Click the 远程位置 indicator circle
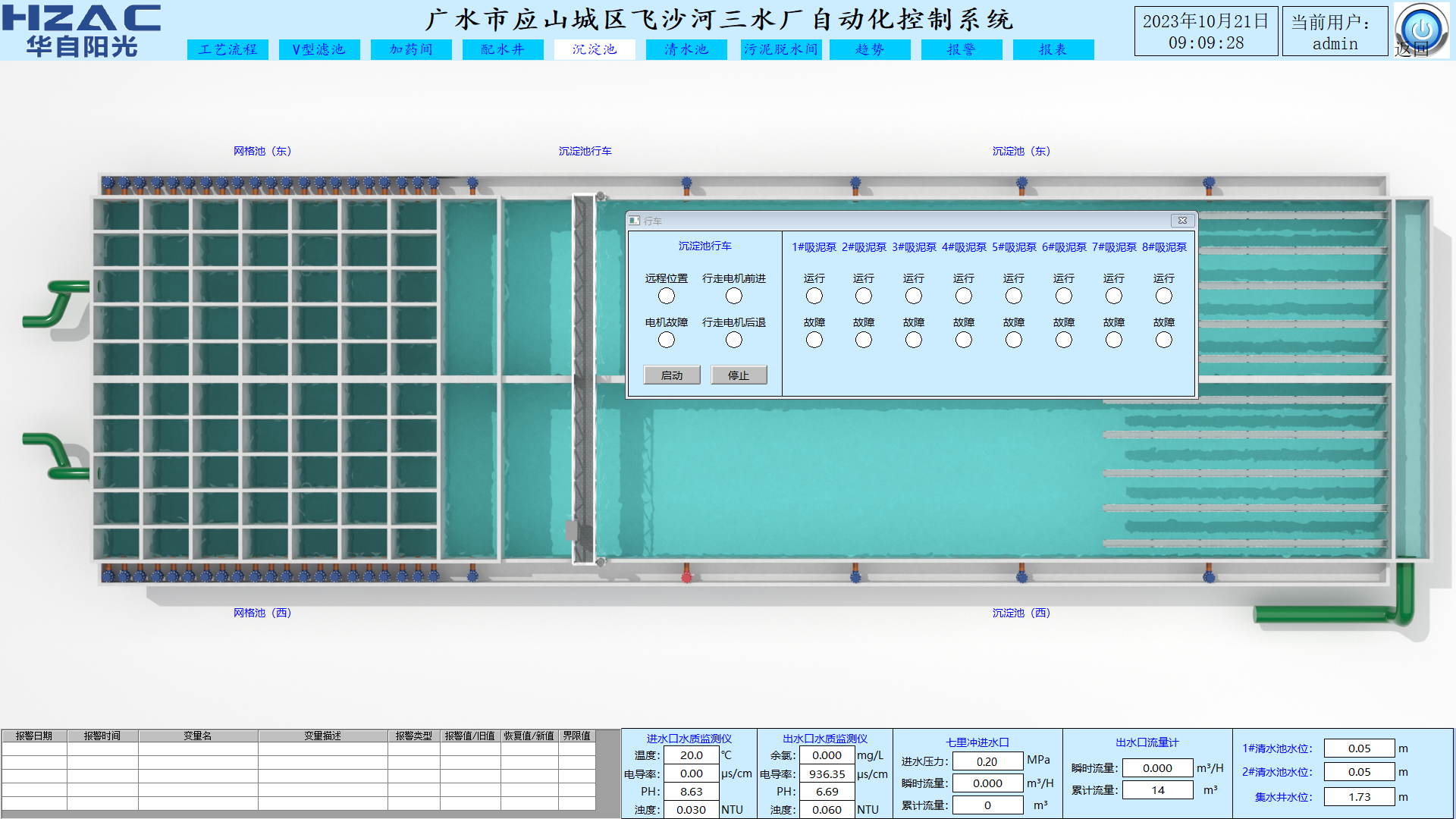Image resolution: width=1456 pixels, height=819 pixels. pyautogui.click(x=666, y=296)
